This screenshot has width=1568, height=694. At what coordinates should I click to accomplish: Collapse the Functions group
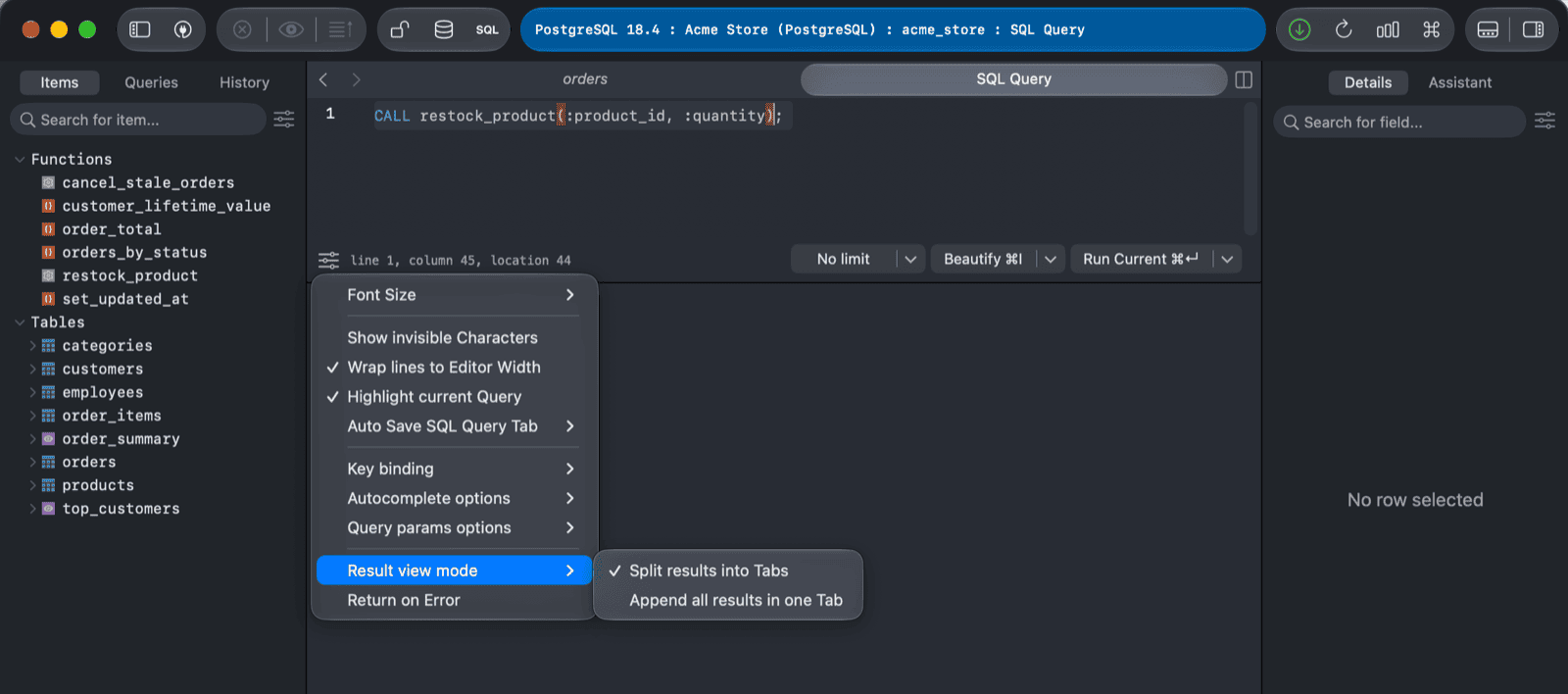coord(20,159)
